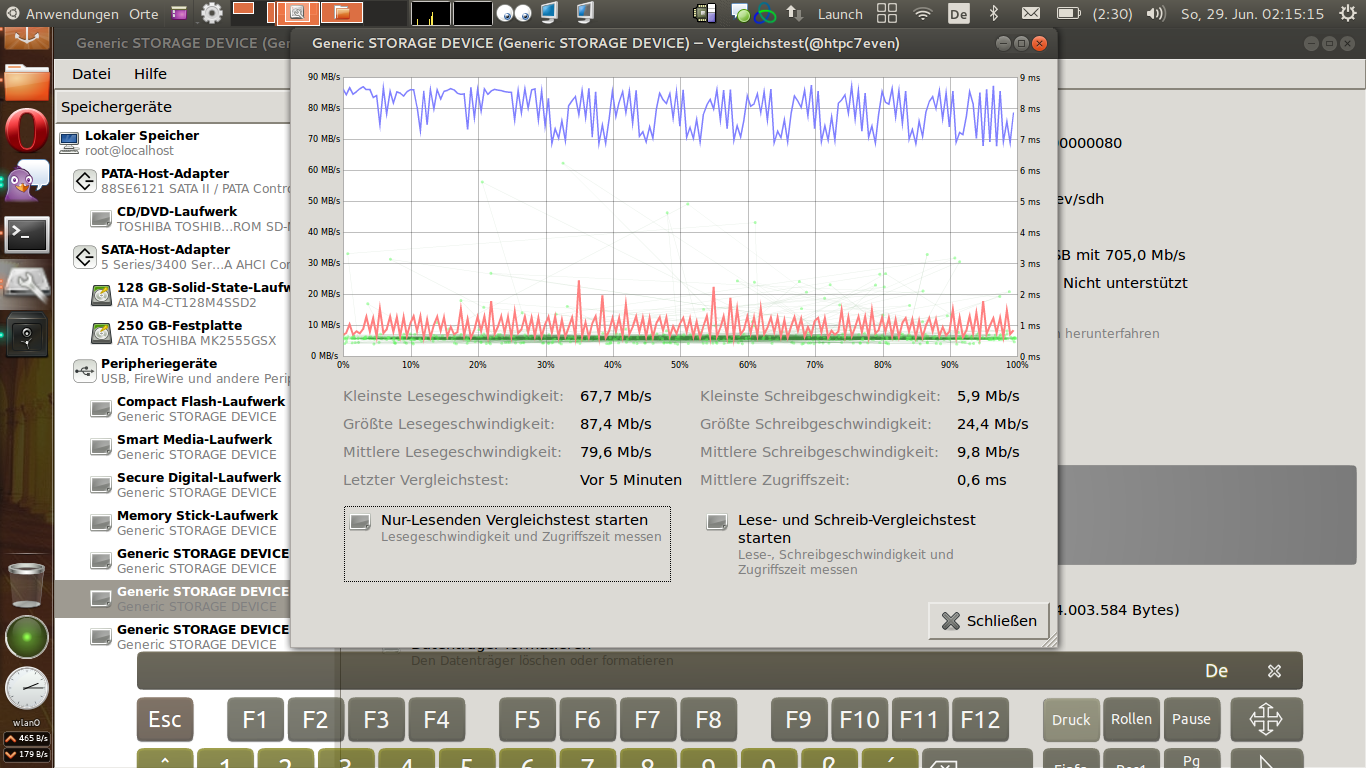
Task: Click the volume speaker icon
Action: click(x=1155, y=14)
